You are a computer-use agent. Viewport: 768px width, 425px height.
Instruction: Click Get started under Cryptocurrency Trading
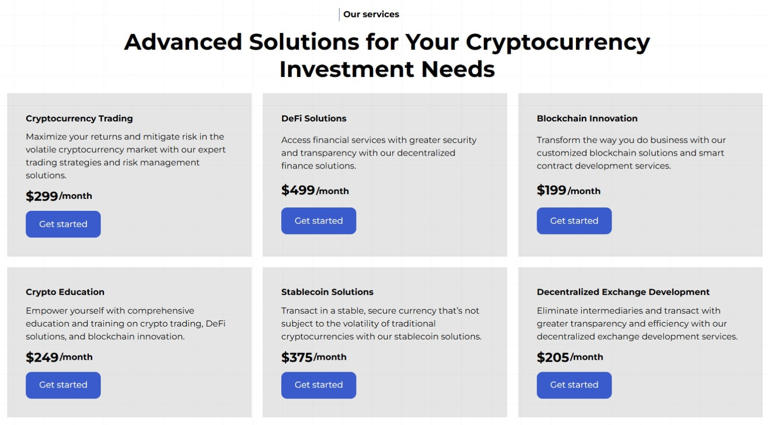click(x=63, y=224)
